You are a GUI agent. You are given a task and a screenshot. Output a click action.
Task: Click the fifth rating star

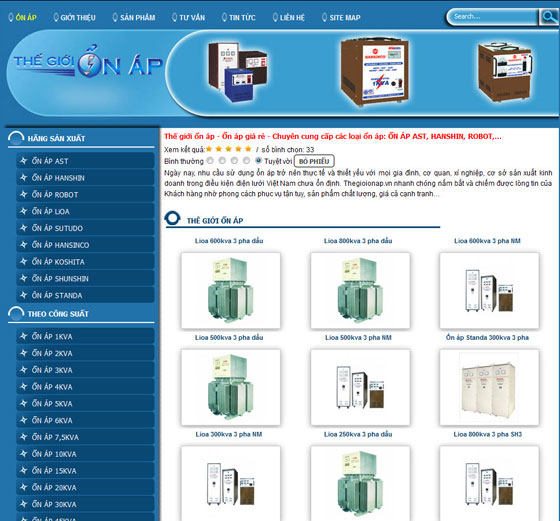[248, 149]
